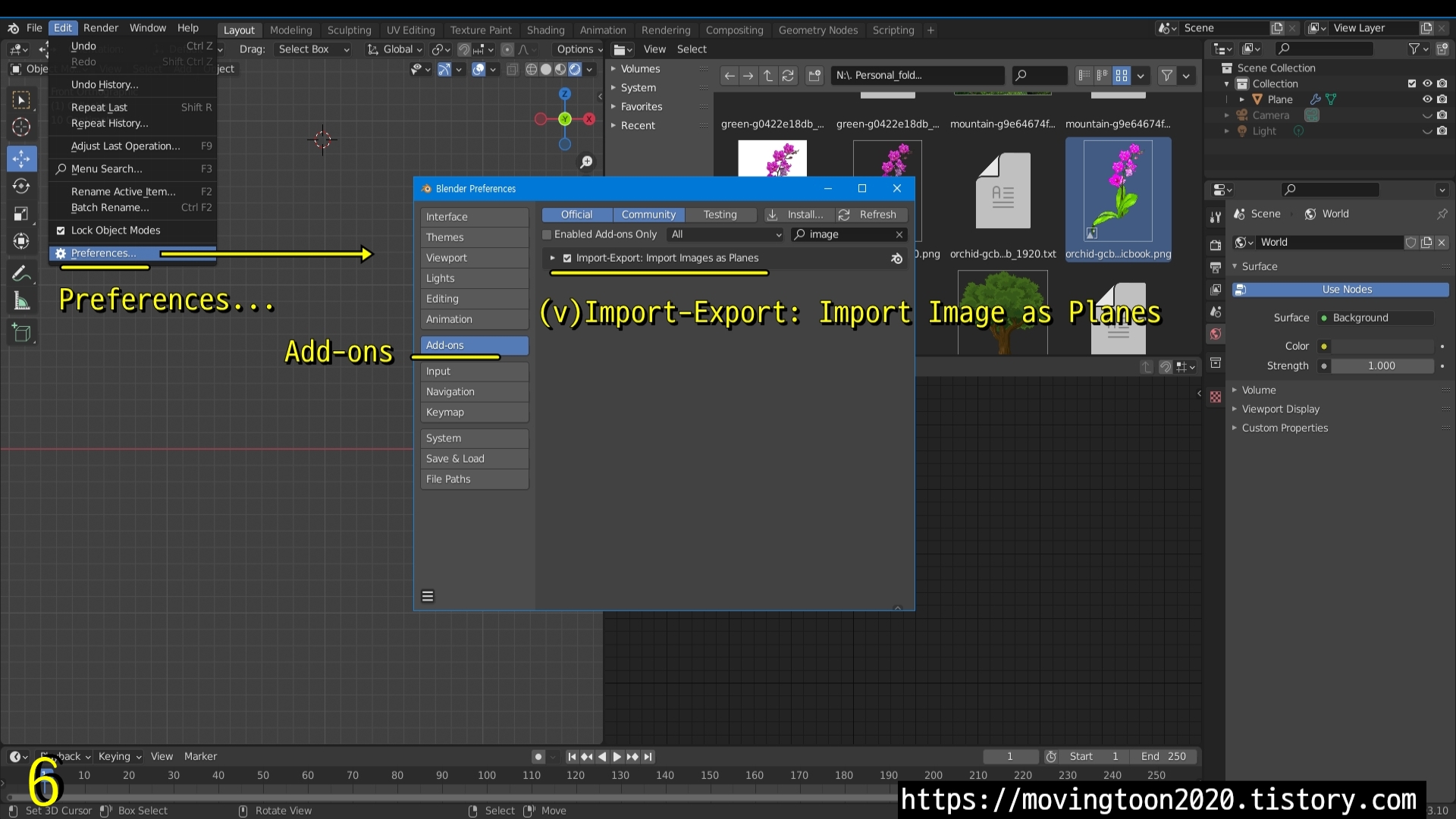Select the Transform tool in left toolbar
Screen dimensions: 1456x819
point(21,242)
